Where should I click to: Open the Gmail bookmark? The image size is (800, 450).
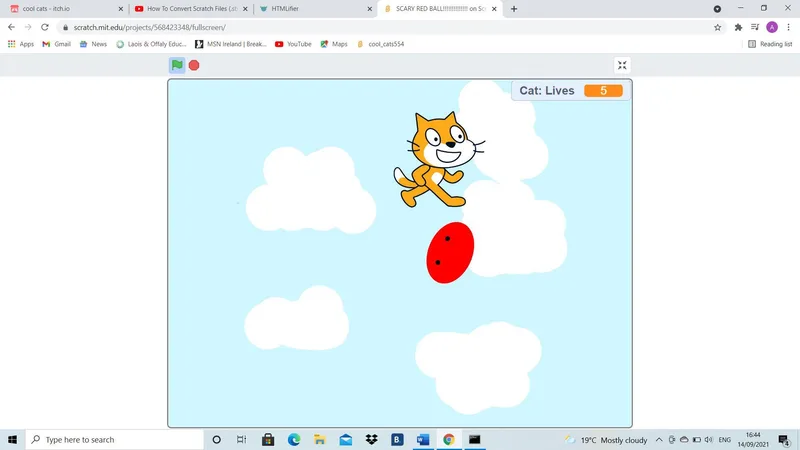coord(57,44)
